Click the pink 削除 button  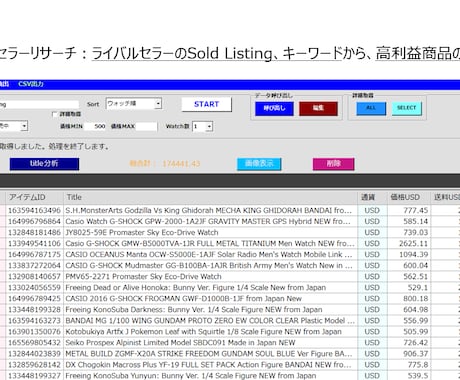coord(333,164)
